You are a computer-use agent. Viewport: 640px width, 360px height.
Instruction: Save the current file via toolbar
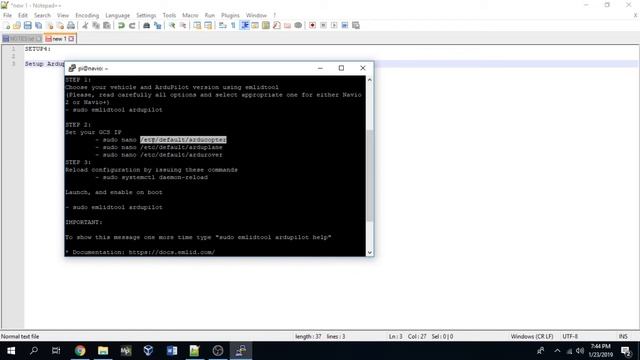click(27, 25)
